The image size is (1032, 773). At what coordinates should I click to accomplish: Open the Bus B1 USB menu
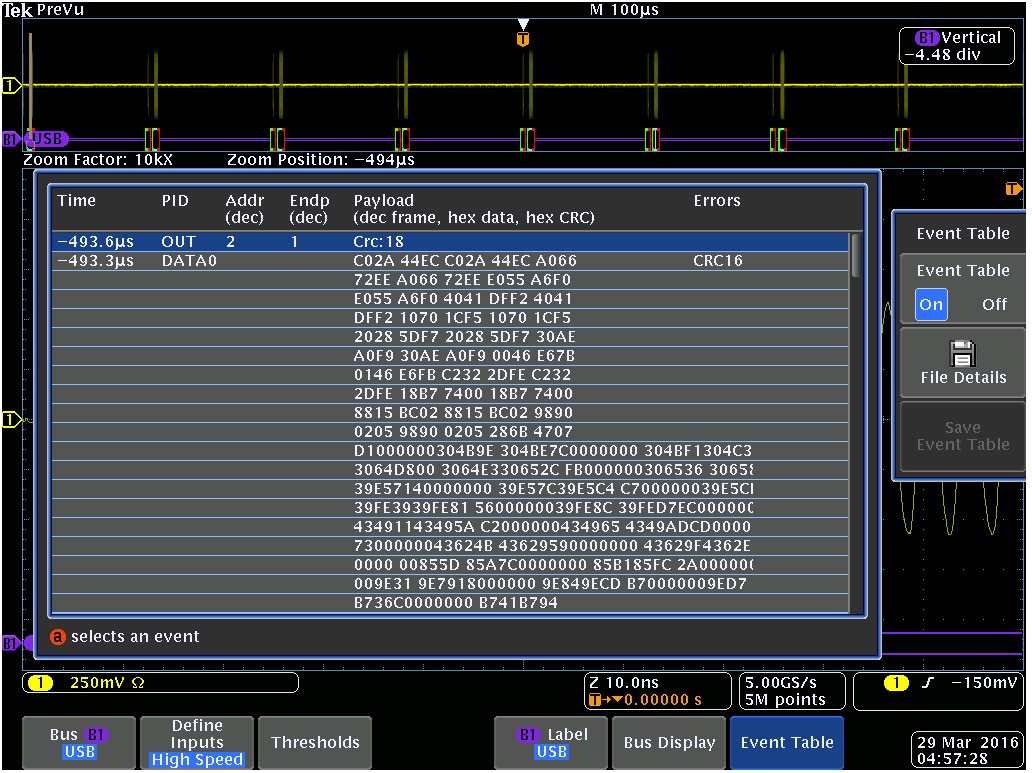(79, 743)
